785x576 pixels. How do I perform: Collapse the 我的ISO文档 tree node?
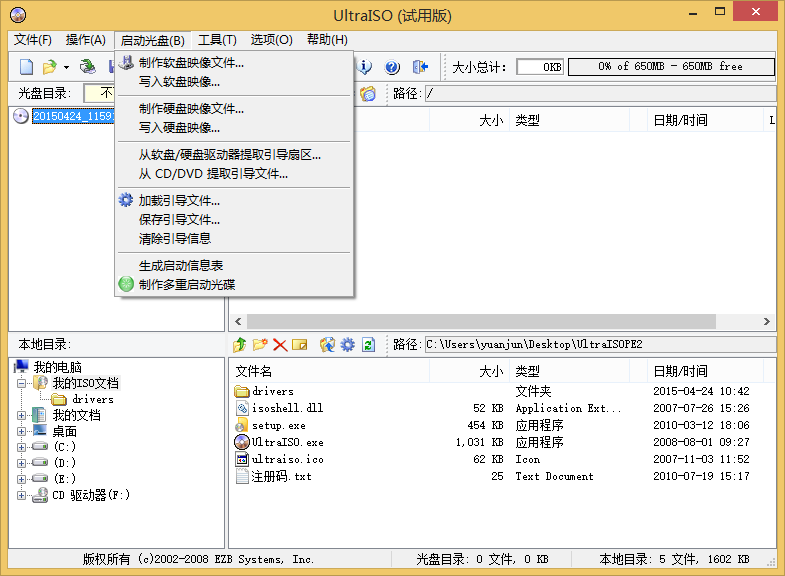click(x=22, y=384)
